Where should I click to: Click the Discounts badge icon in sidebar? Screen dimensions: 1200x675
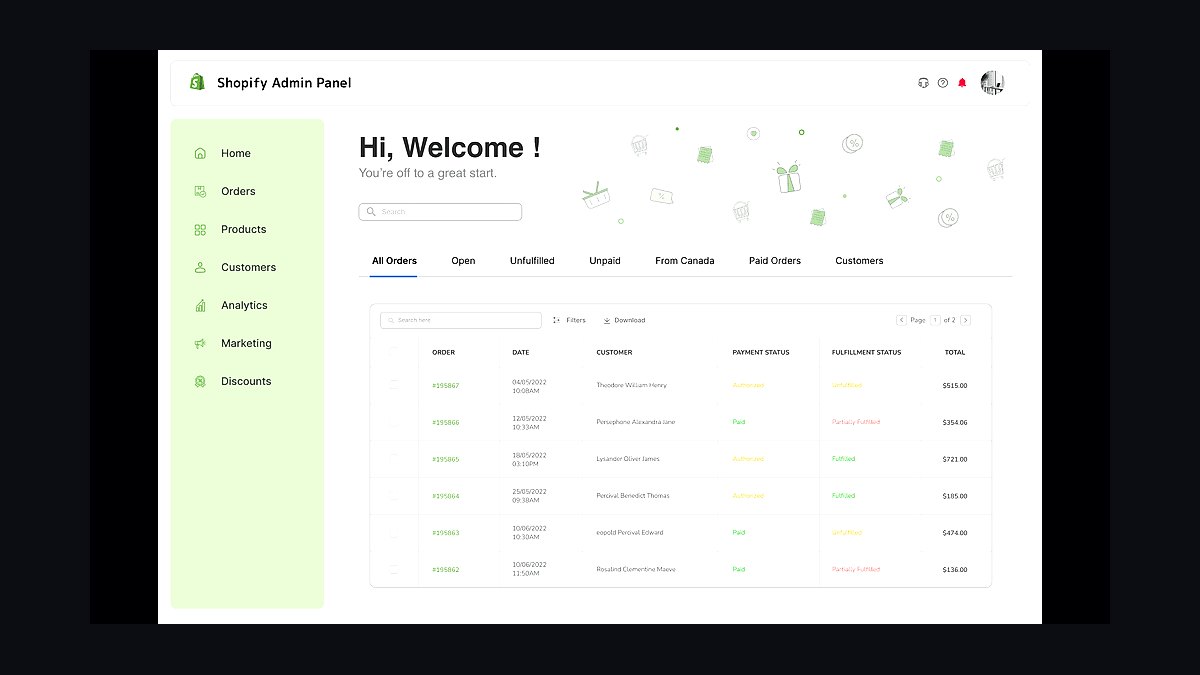tap(200, 381)
